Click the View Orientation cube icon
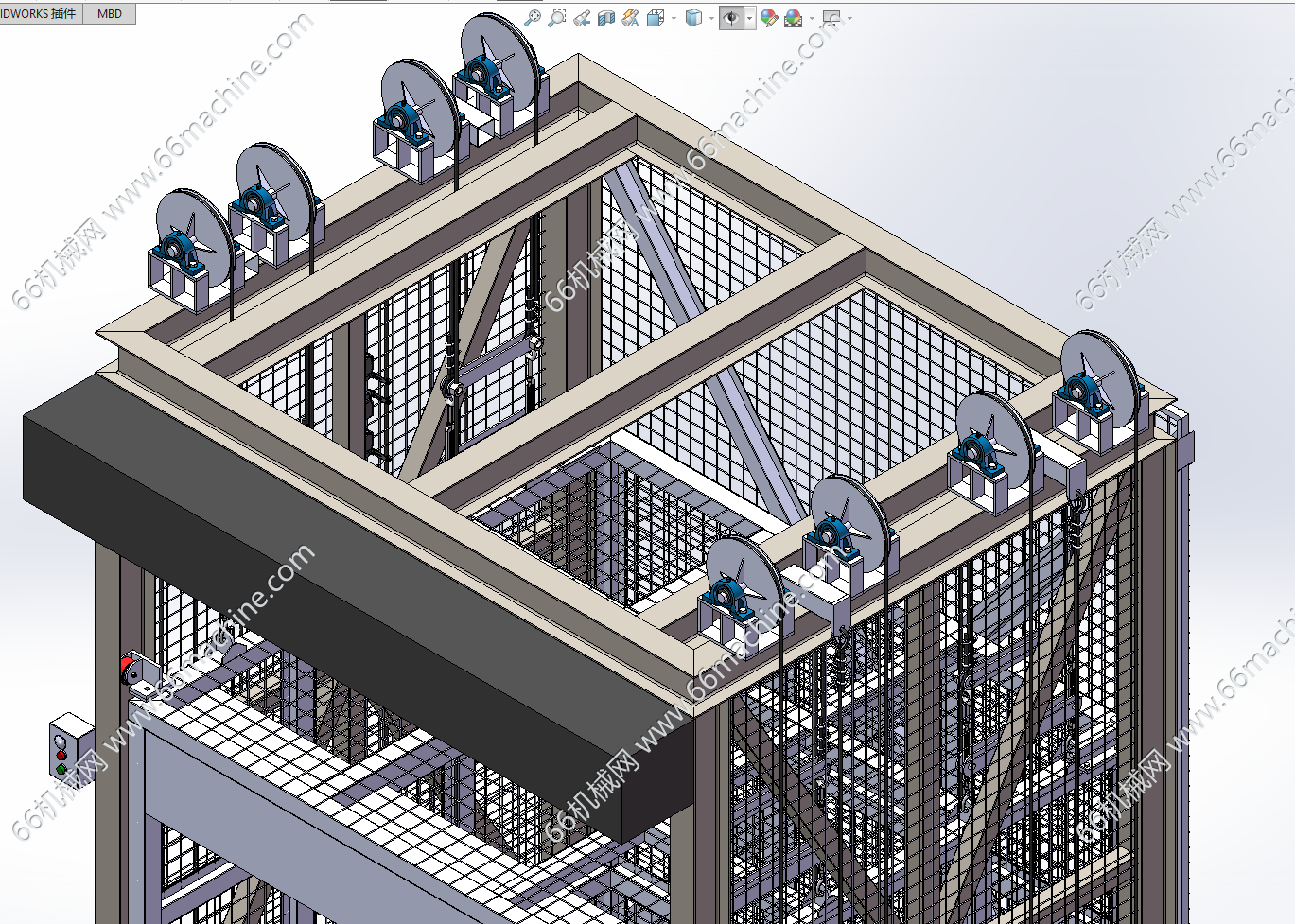This screenshot has width=1295, height=924. point(655,18)
